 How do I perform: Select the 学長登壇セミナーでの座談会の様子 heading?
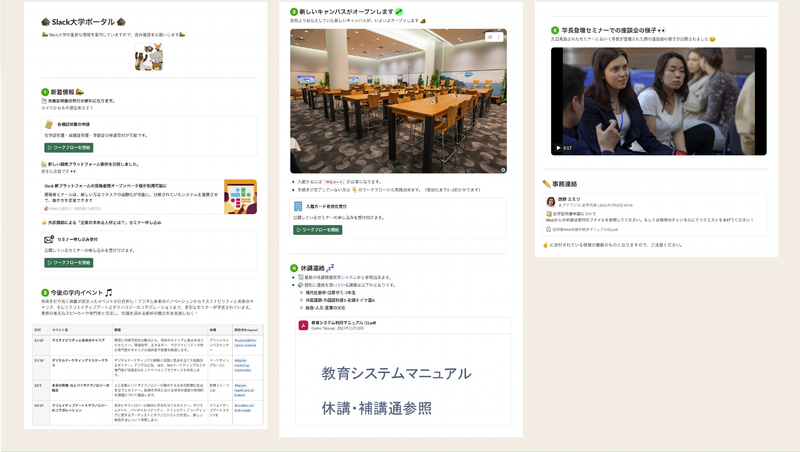click(x=609, y=31)
